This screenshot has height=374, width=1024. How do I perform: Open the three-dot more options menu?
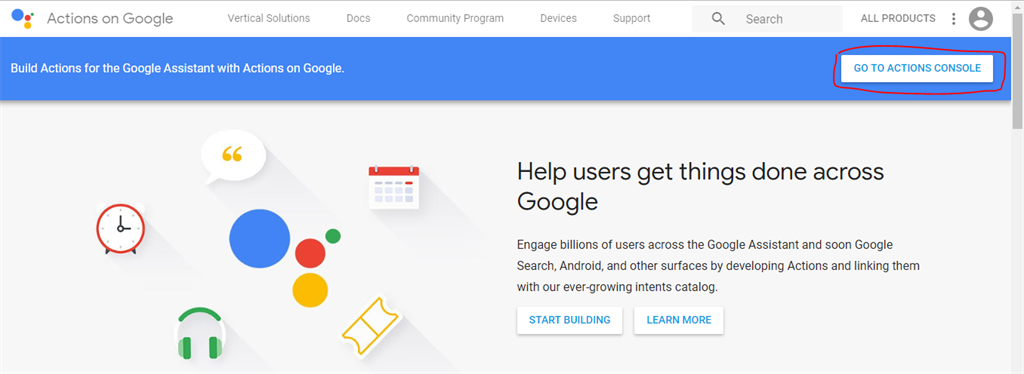tap(953, 19)
